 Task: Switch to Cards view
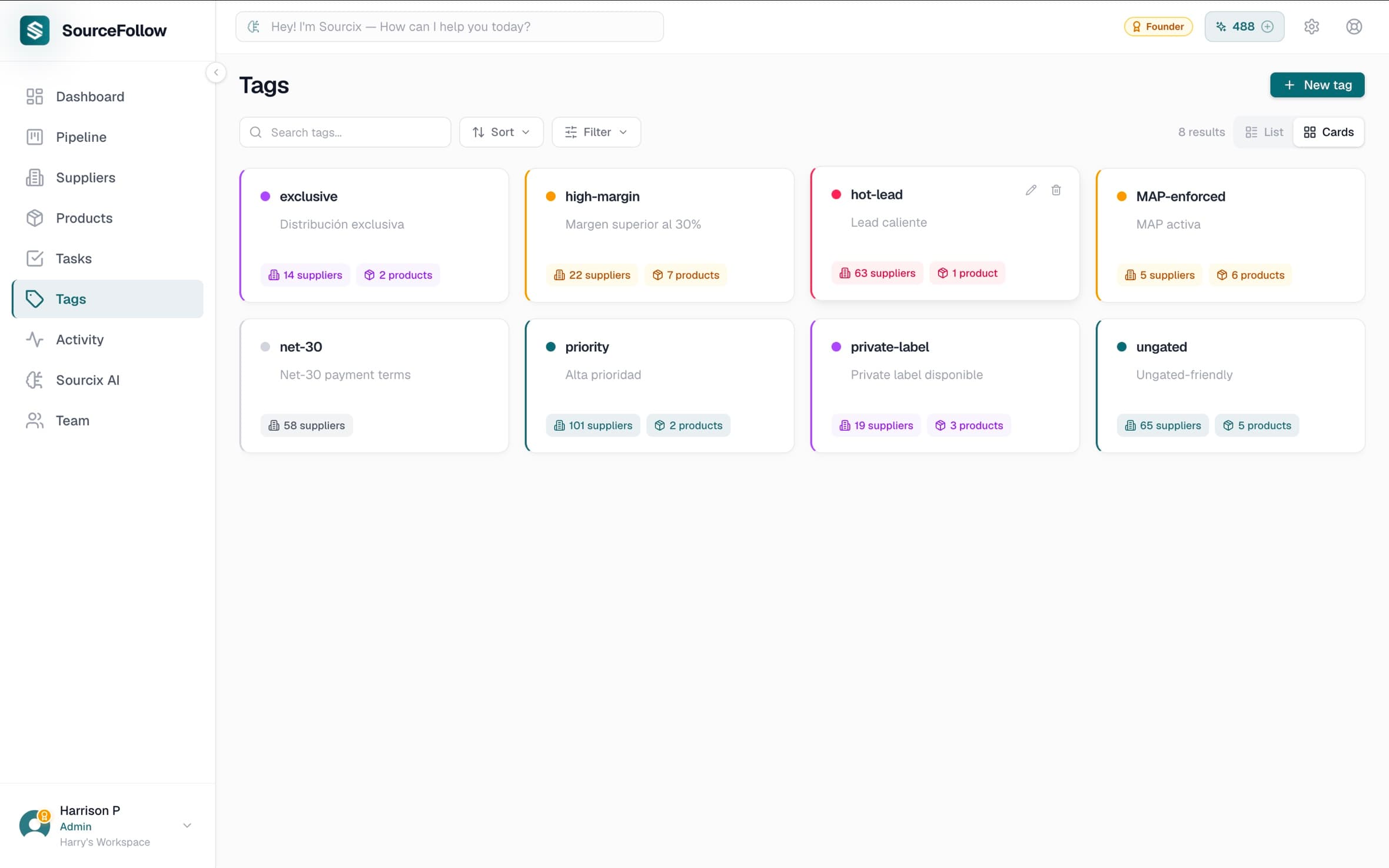tap(1328, 132)
